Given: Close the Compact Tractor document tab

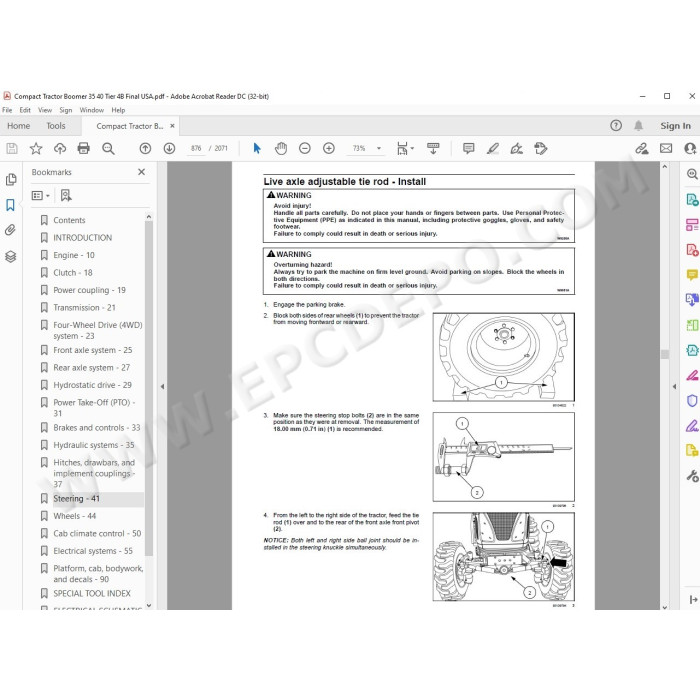Looking at the screenshot, I should [172, 126].
